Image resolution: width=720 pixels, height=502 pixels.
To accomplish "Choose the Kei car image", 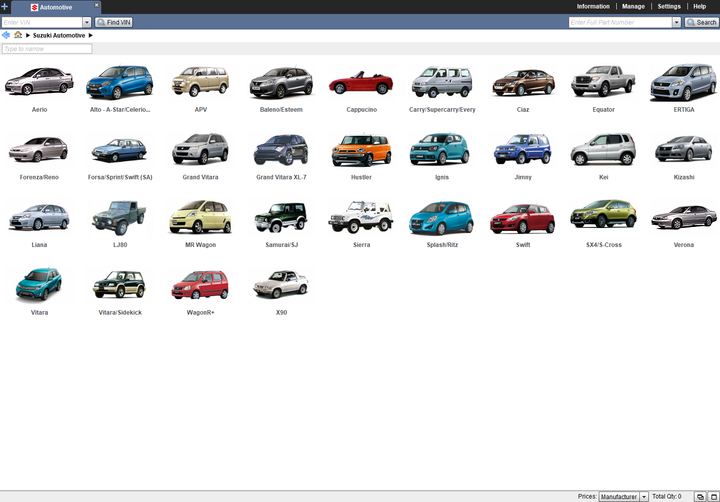I will 603,149.
